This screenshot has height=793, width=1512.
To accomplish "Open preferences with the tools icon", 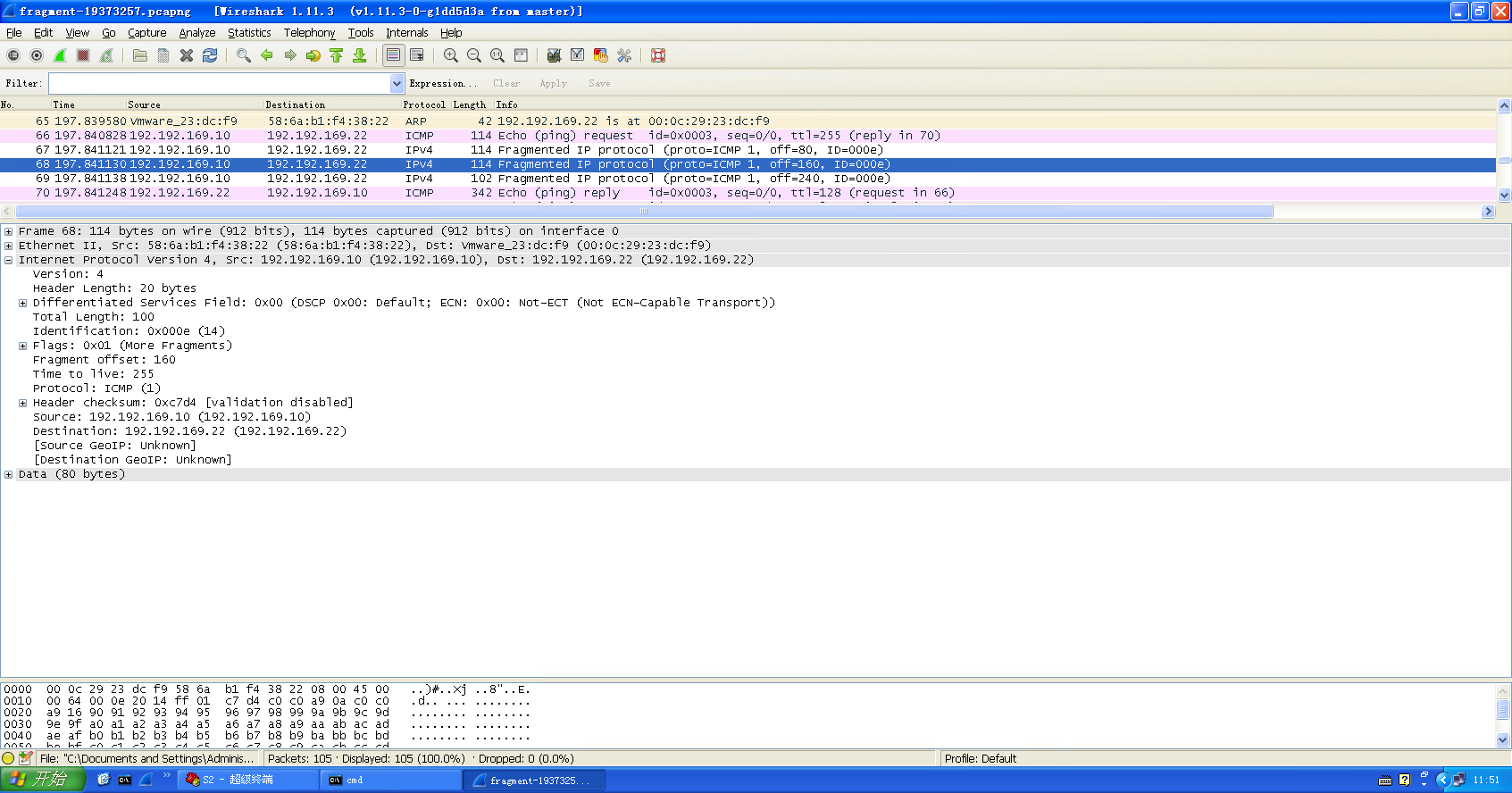I will (624, 55).
